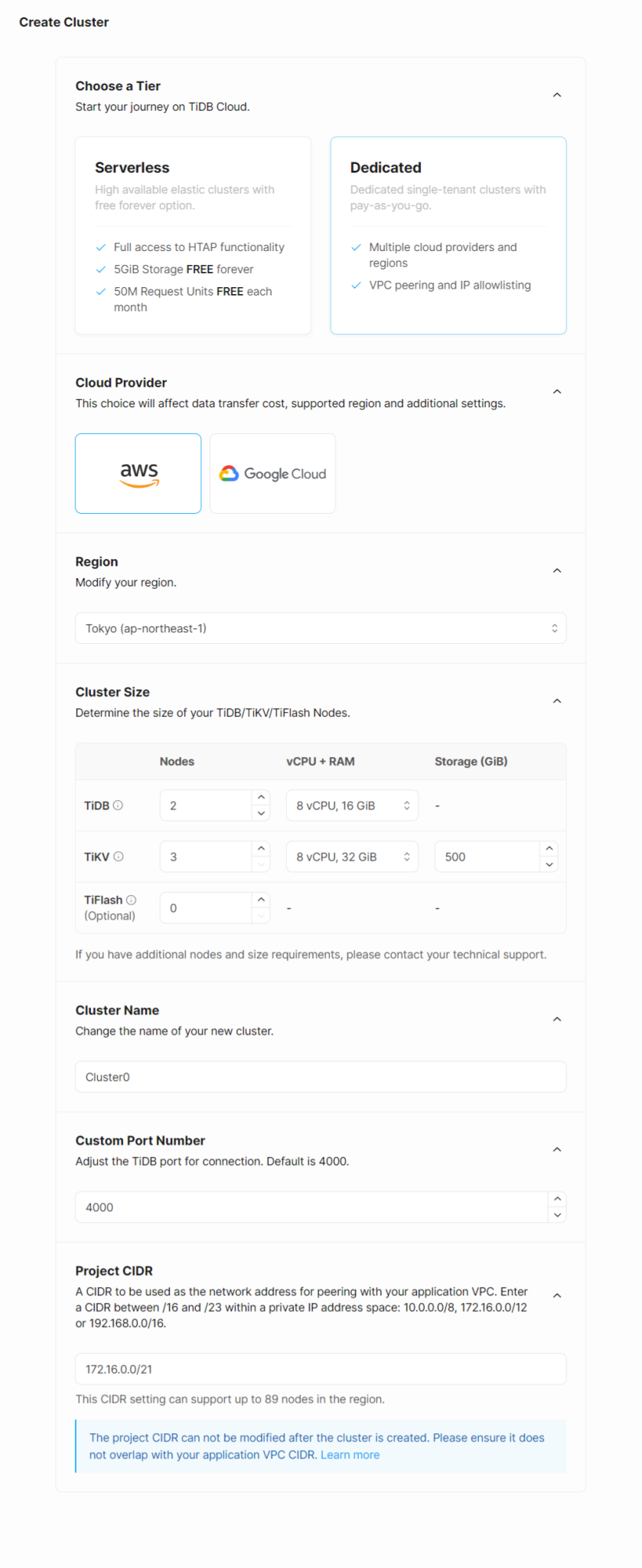Click the TiFlash info icon
The width and height of the screenshot is (642, 1568).
[131, 900]
